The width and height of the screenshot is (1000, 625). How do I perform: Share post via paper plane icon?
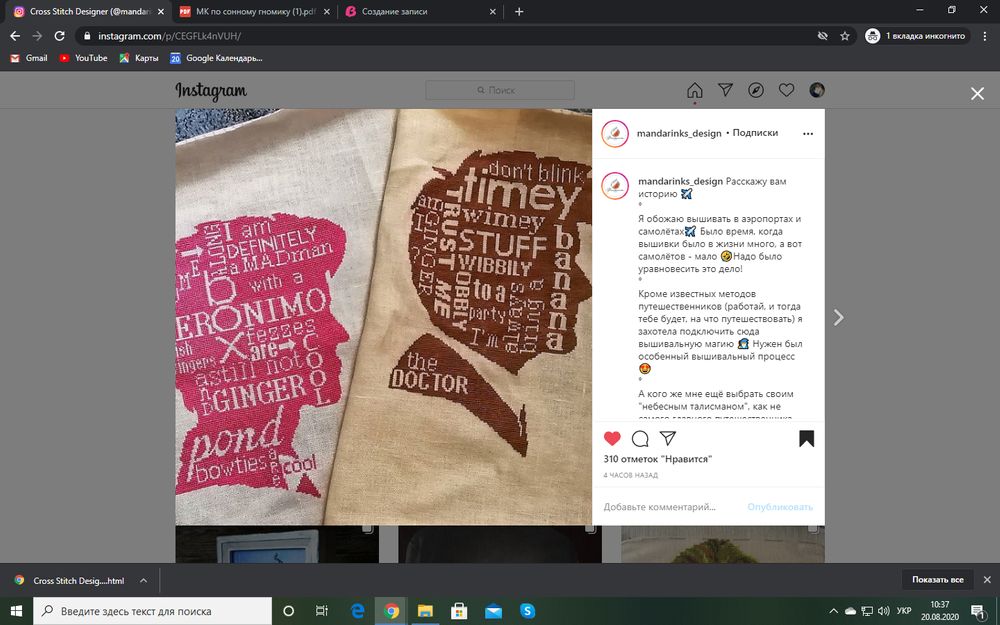668,438
